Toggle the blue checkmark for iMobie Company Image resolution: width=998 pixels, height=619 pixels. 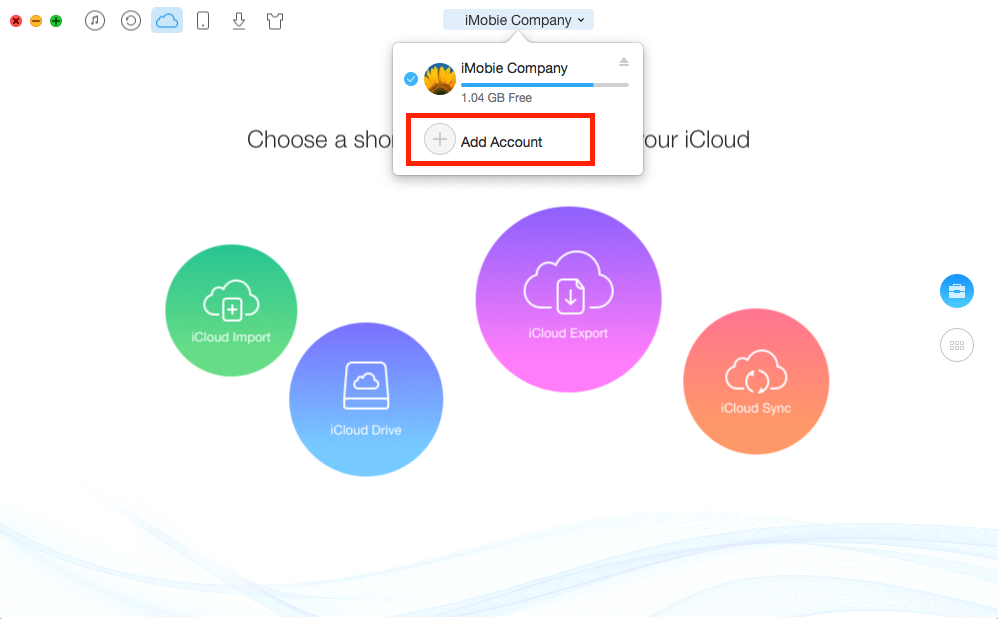tap(411, 80)
